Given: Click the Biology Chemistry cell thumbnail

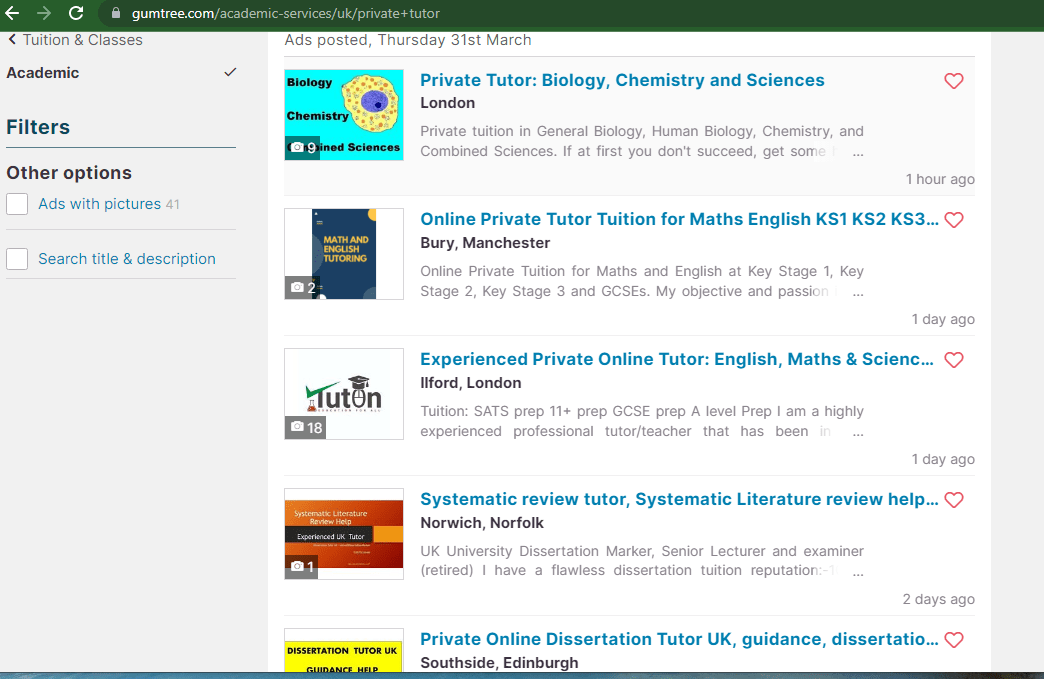Looking at the screenshot, I should 344,114.
